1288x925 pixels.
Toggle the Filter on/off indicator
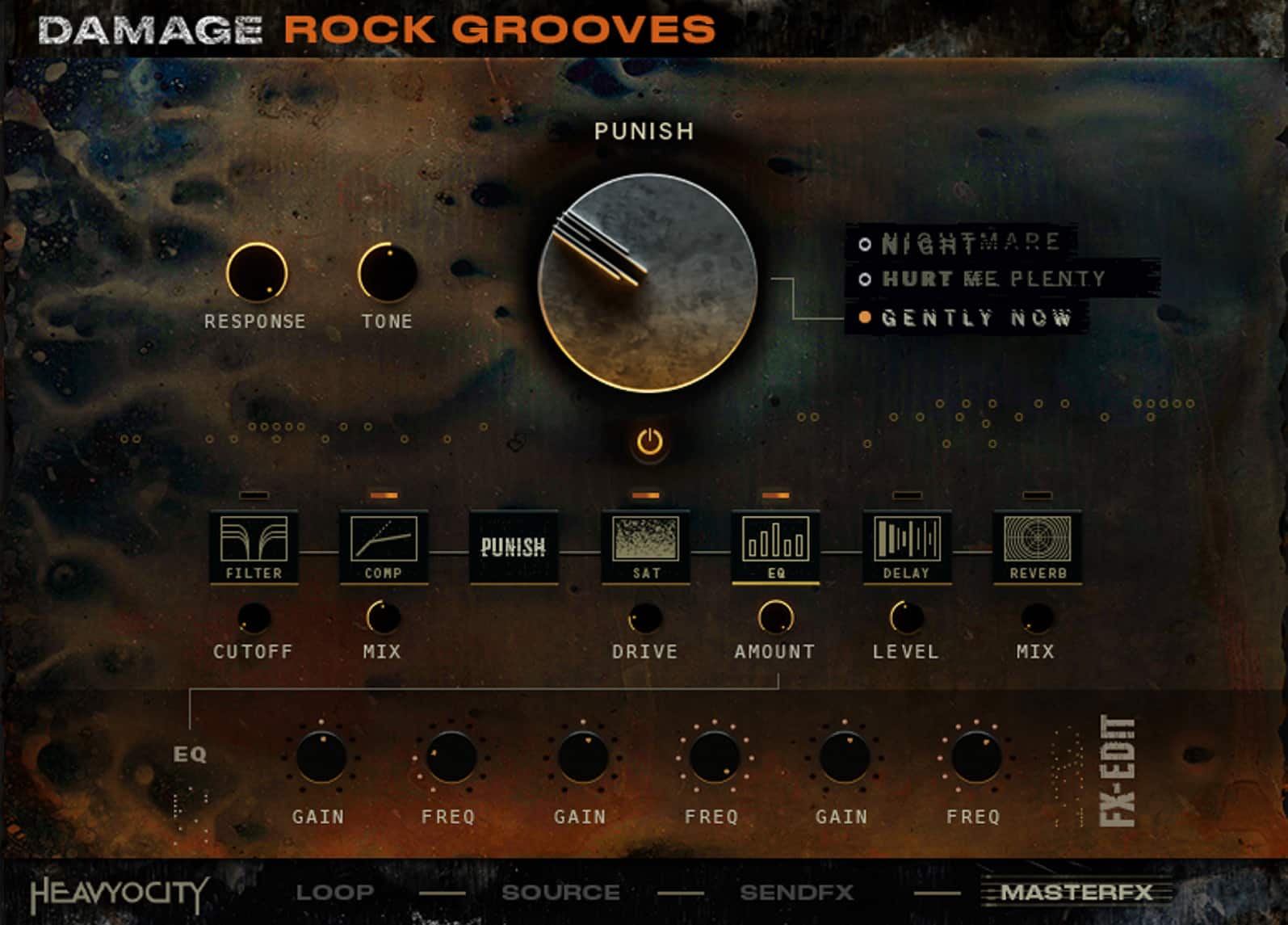pos(254,494)
